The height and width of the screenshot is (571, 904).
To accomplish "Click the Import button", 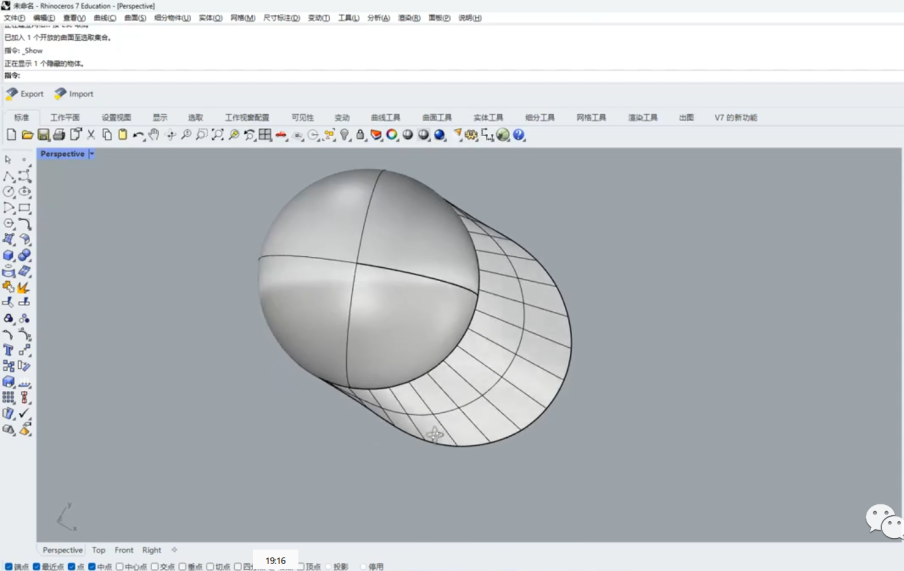I will [74, 94].
